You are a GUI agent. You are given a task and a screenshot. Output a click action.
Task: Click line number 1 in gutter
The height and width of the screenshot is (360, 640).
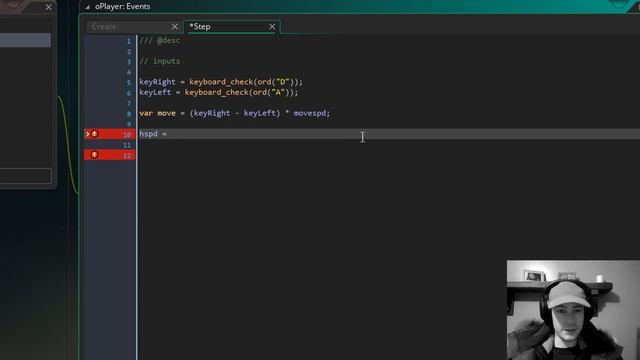point(129,41)
